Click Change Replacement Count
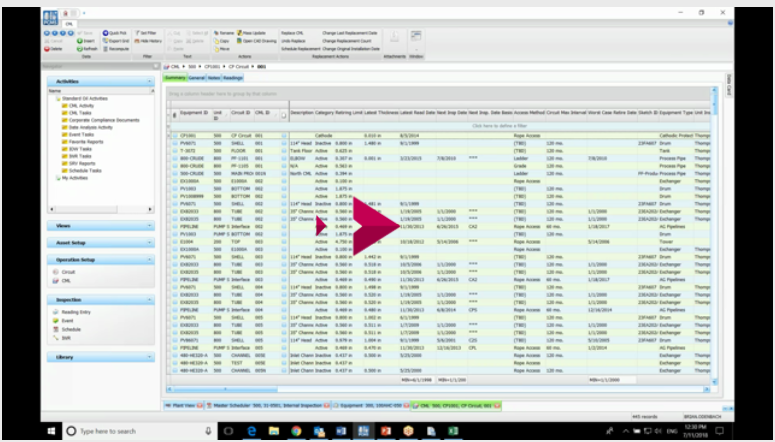 click(x=347, y=41)
